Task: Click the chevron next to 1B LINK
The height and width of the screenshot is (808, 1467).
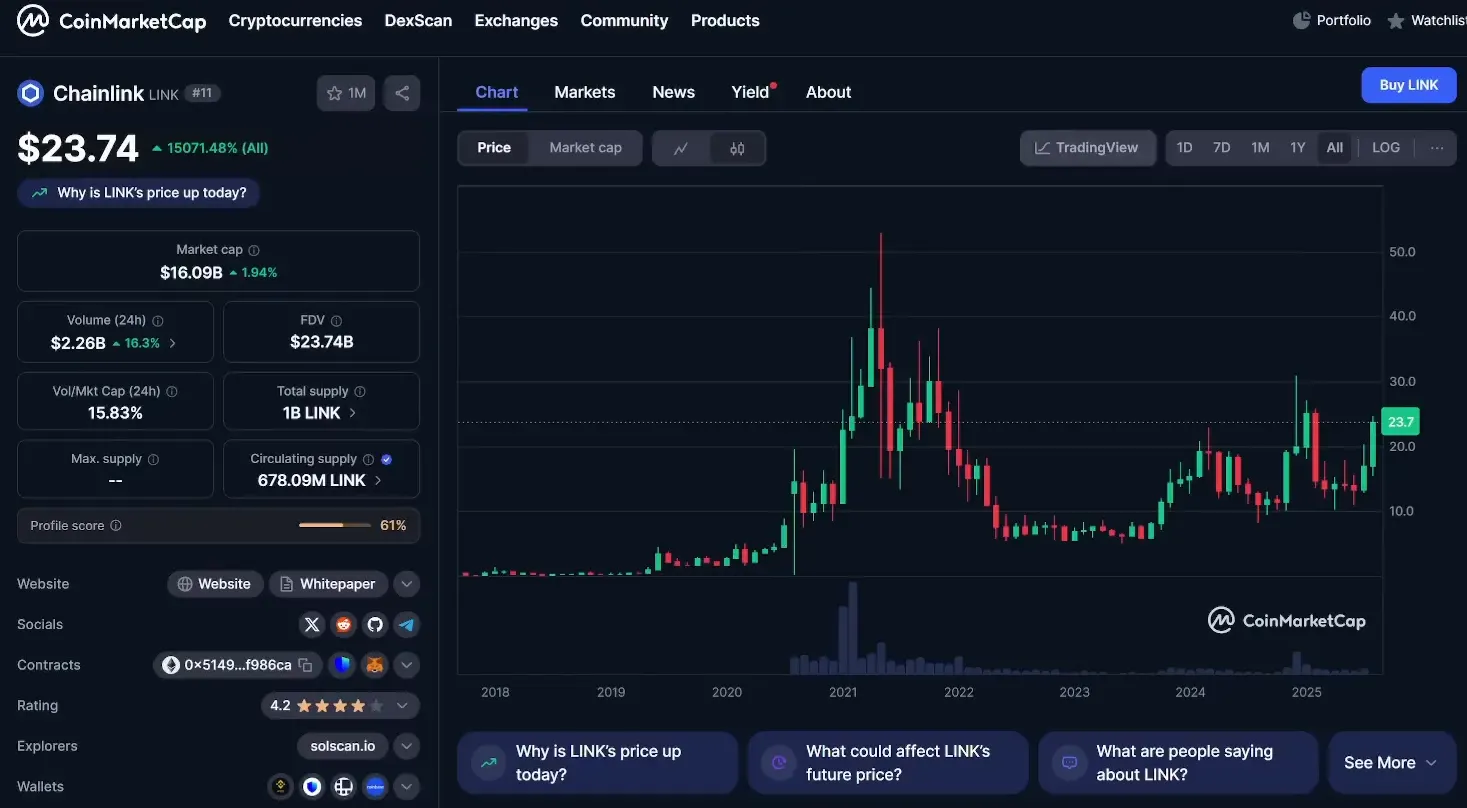Action: click(352, 413)
